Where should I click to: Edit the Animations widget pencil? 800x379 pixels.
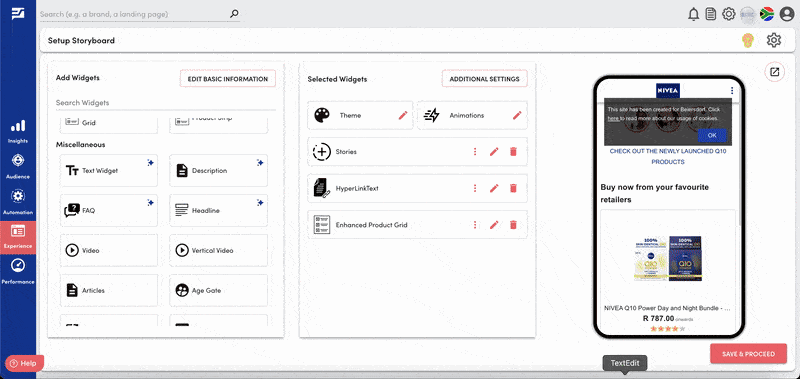click(x=517, y=115)
